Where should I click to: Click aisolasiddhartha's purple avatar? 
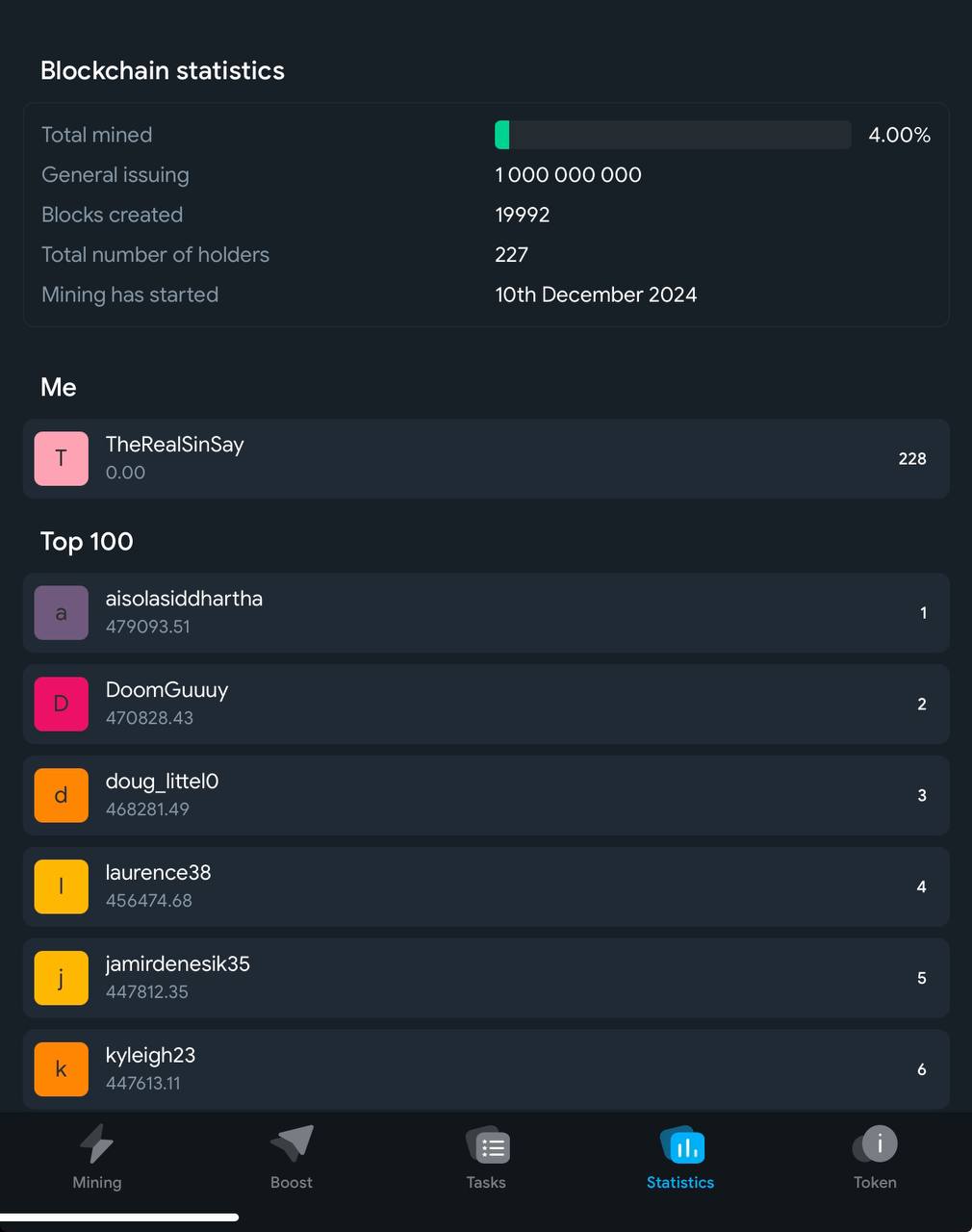pos(62,613)
